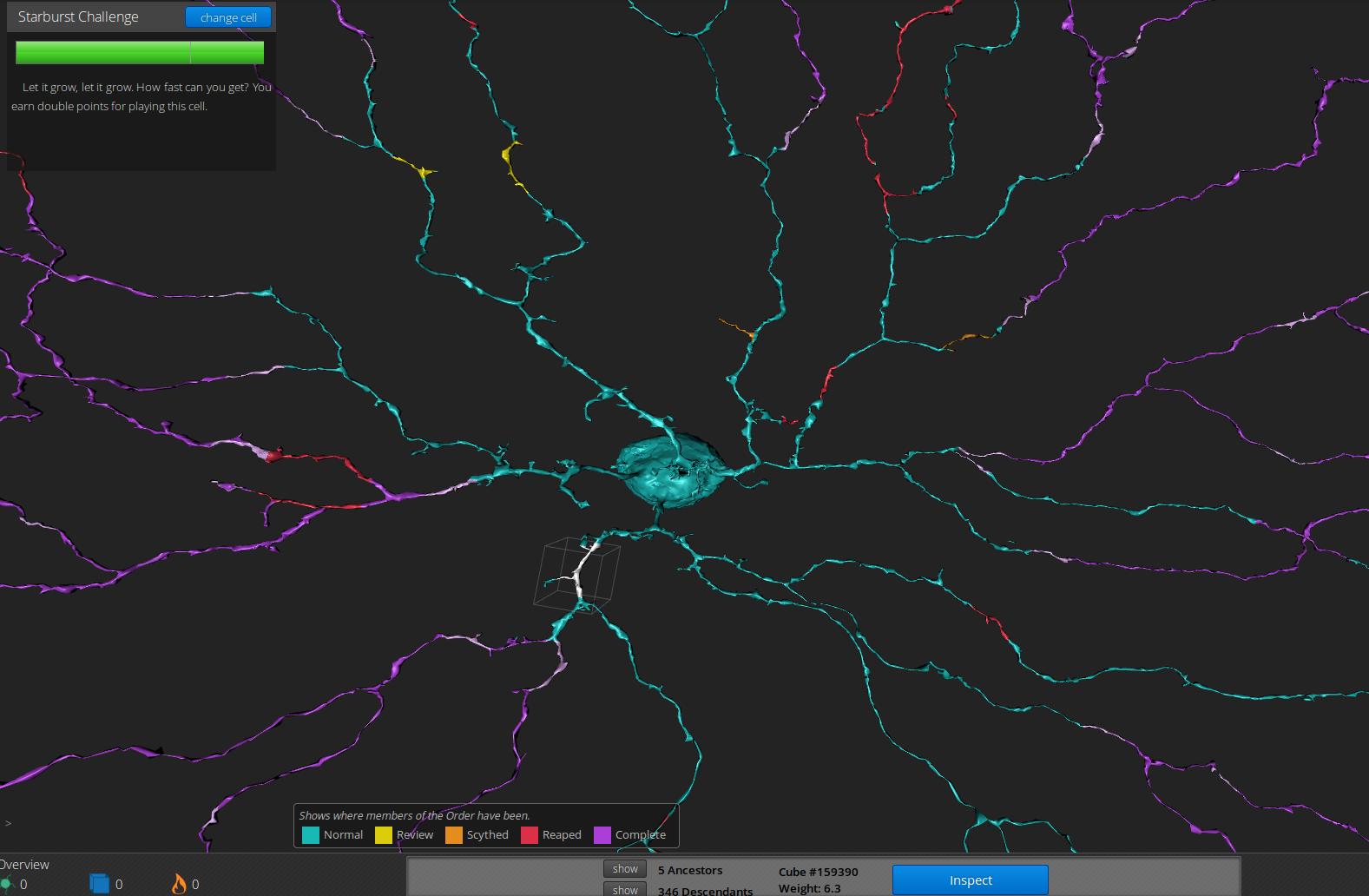Open the chat prompt arrow at left edge

pyautogui.click(x=9, y=823)
